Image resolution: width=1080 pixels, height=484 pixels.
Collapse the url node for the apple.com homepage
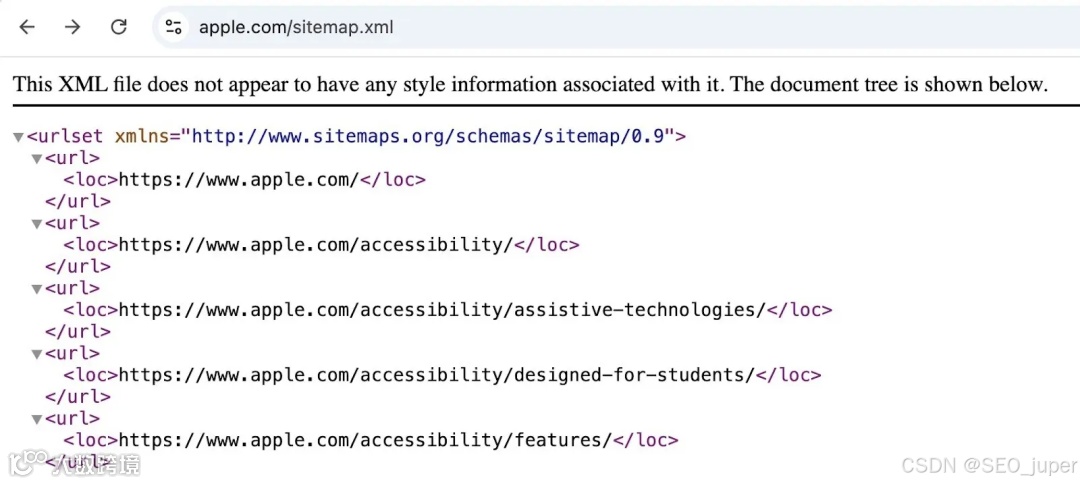click(x=37, y=158)
